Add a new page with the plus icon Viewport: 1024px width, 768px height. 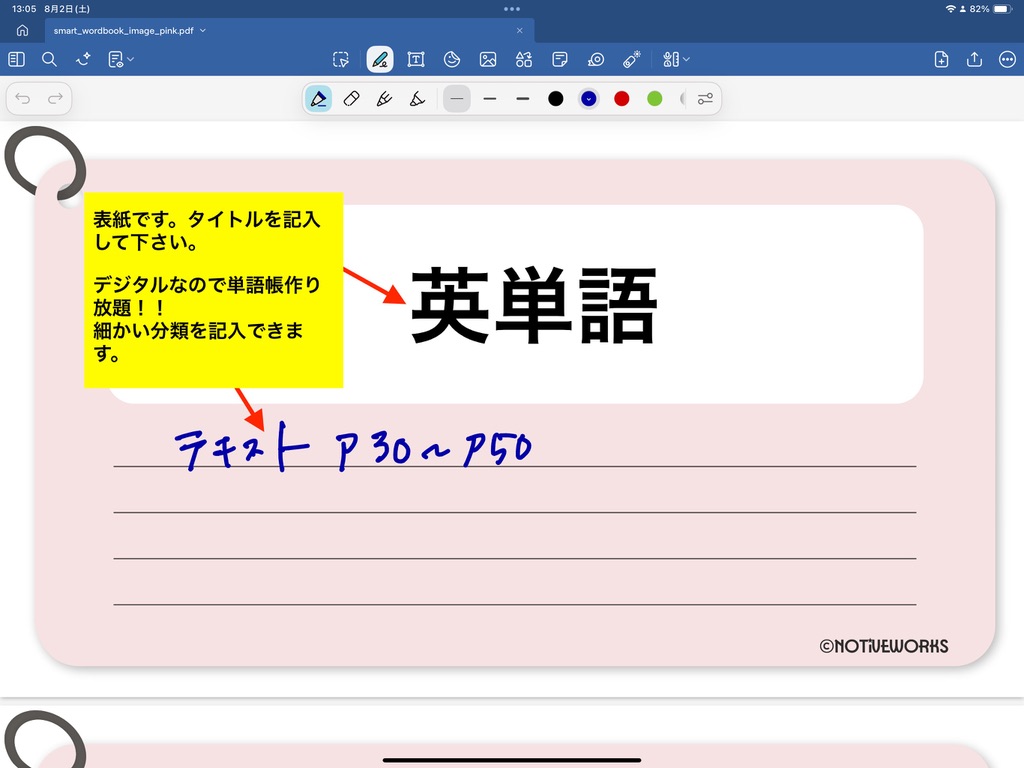click(941, 59)
